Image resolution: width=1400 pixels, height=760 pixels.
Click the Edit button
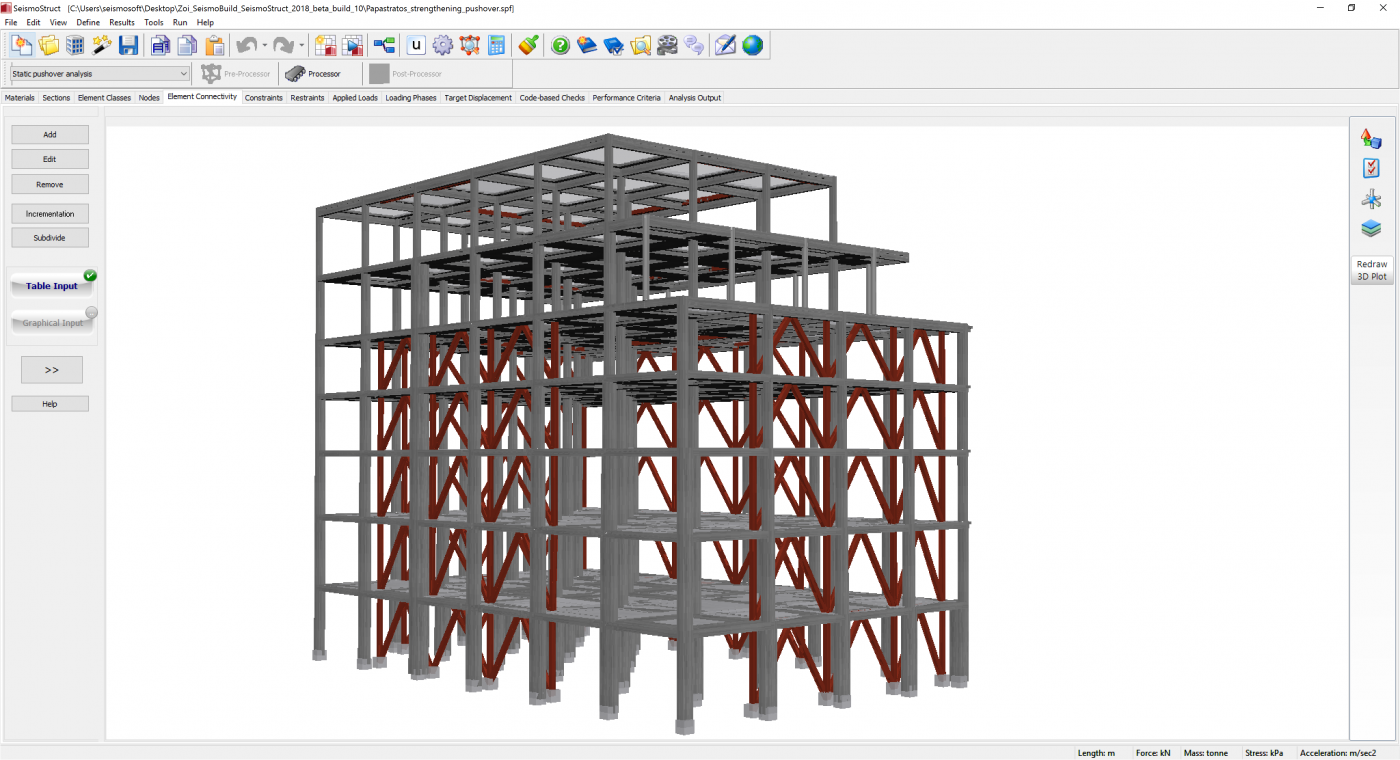pos(50,159)
